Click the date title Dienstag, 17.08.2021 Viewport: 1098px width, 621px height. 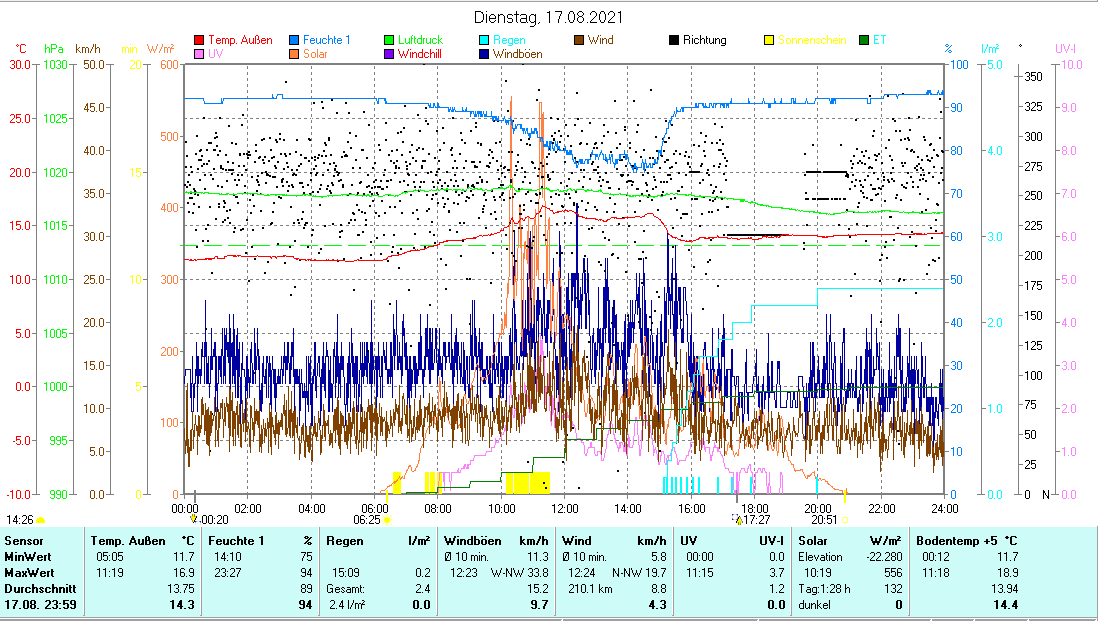(548, 17)
